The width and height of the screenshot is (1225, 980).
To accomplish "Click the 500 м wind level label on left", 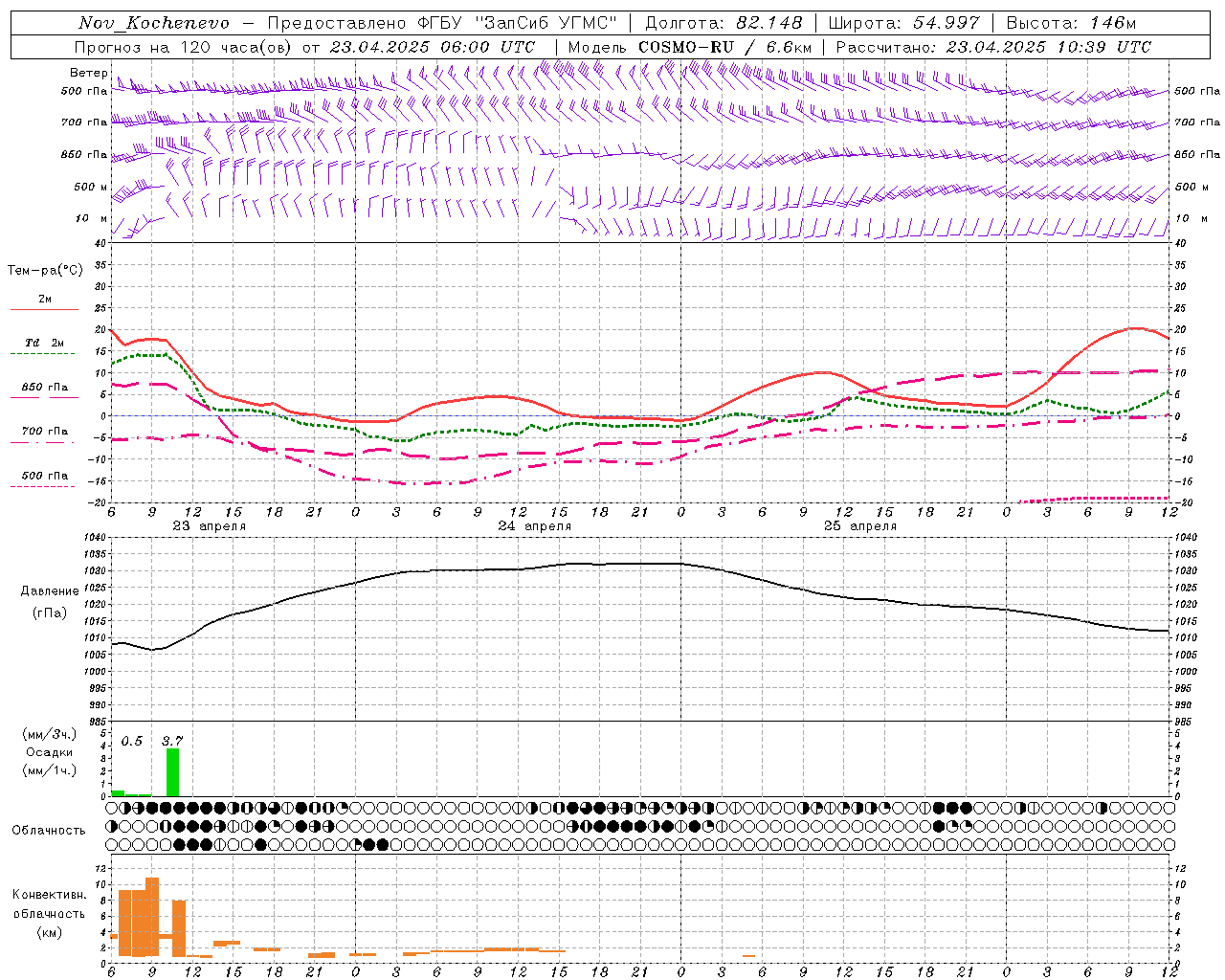I will coord(91,188).
